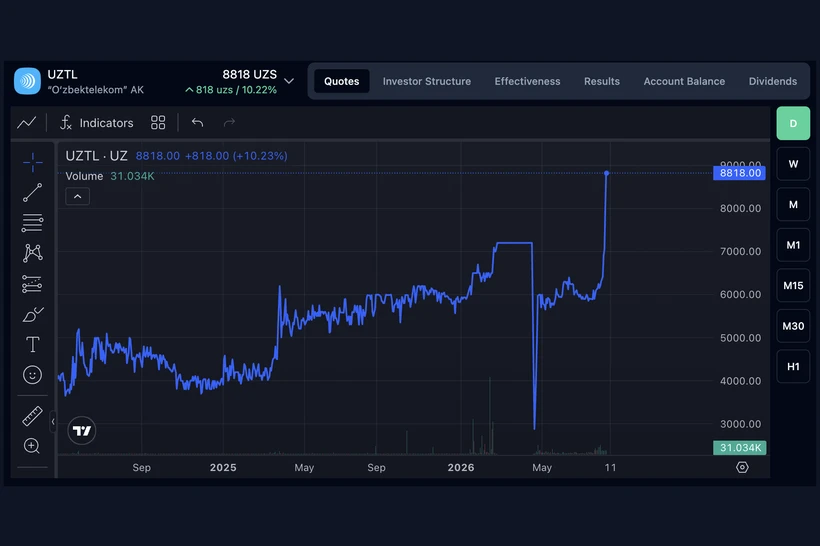Open the Dividends tab
This screenshot has height=546, width=820.
point(773,81)
